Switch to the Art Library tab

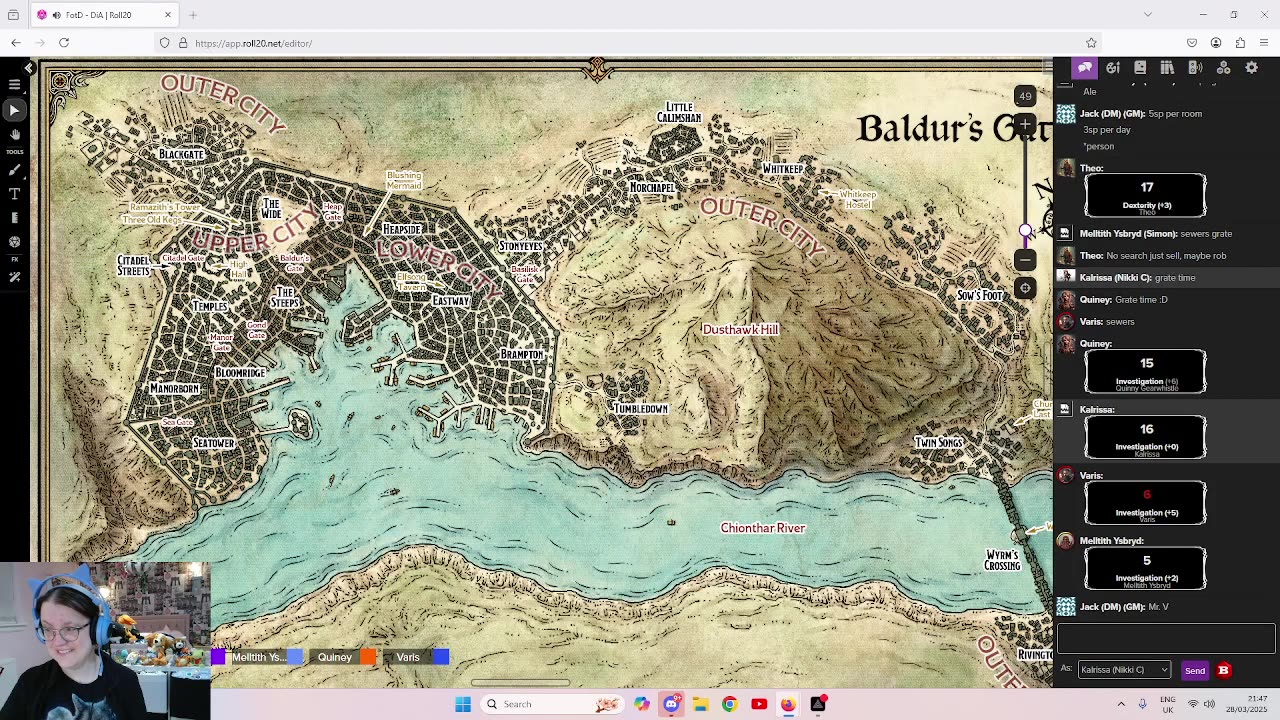[1113, 67]
